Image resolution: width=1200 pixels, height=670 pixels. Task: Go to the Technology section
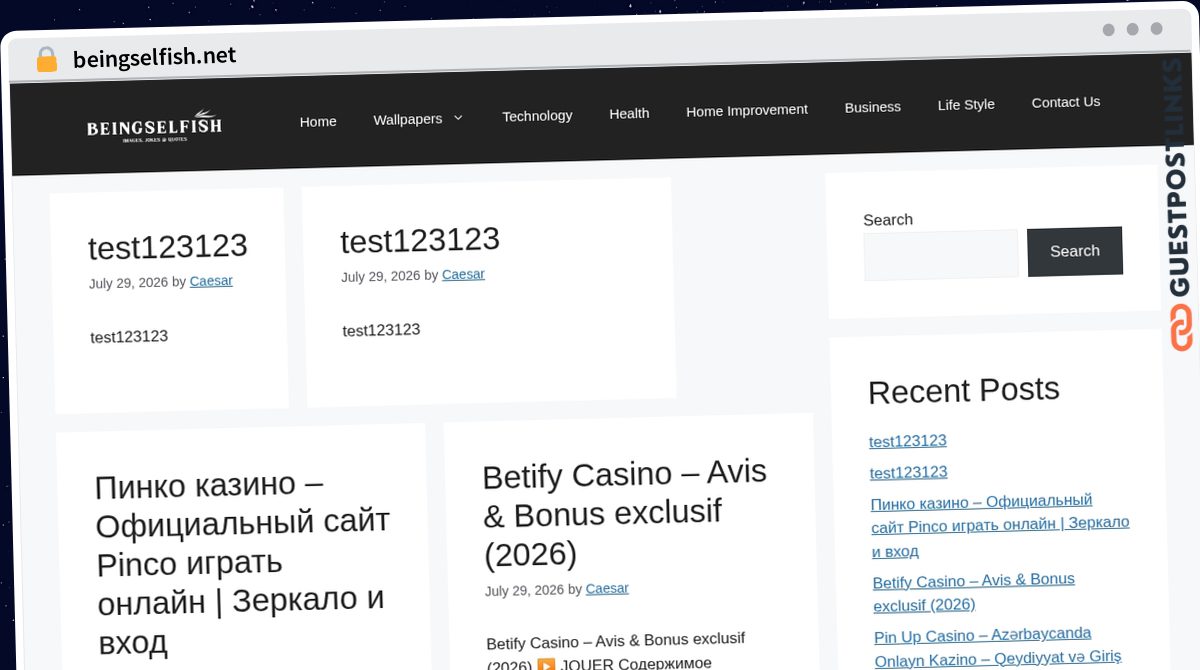pos(537,116)
